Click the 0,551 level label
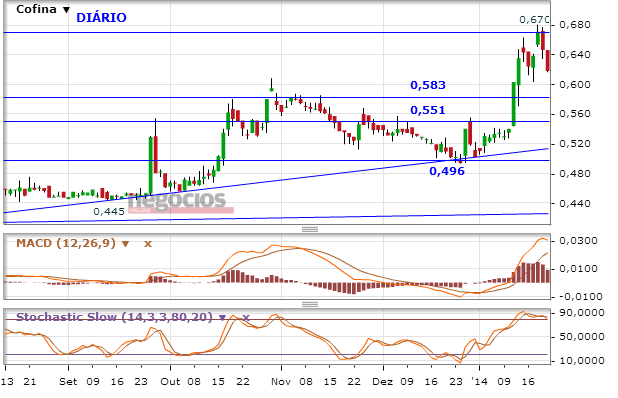 (x=428, y=110)
